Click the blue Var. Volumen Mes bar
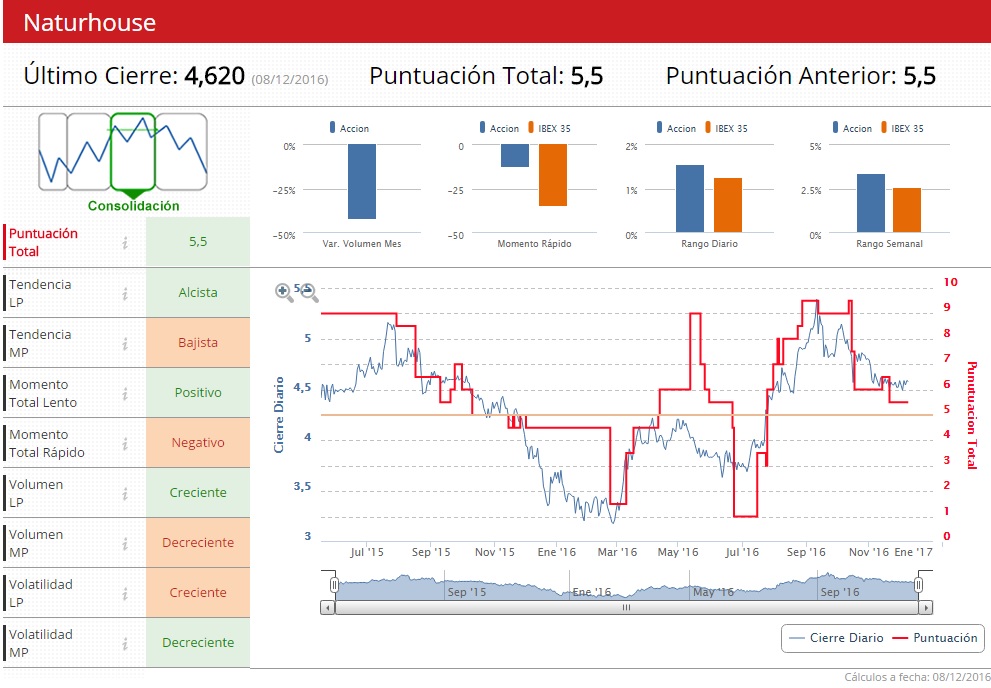This screenshot has height=688, width=991. pyautogui.click(x=362, y=182)
